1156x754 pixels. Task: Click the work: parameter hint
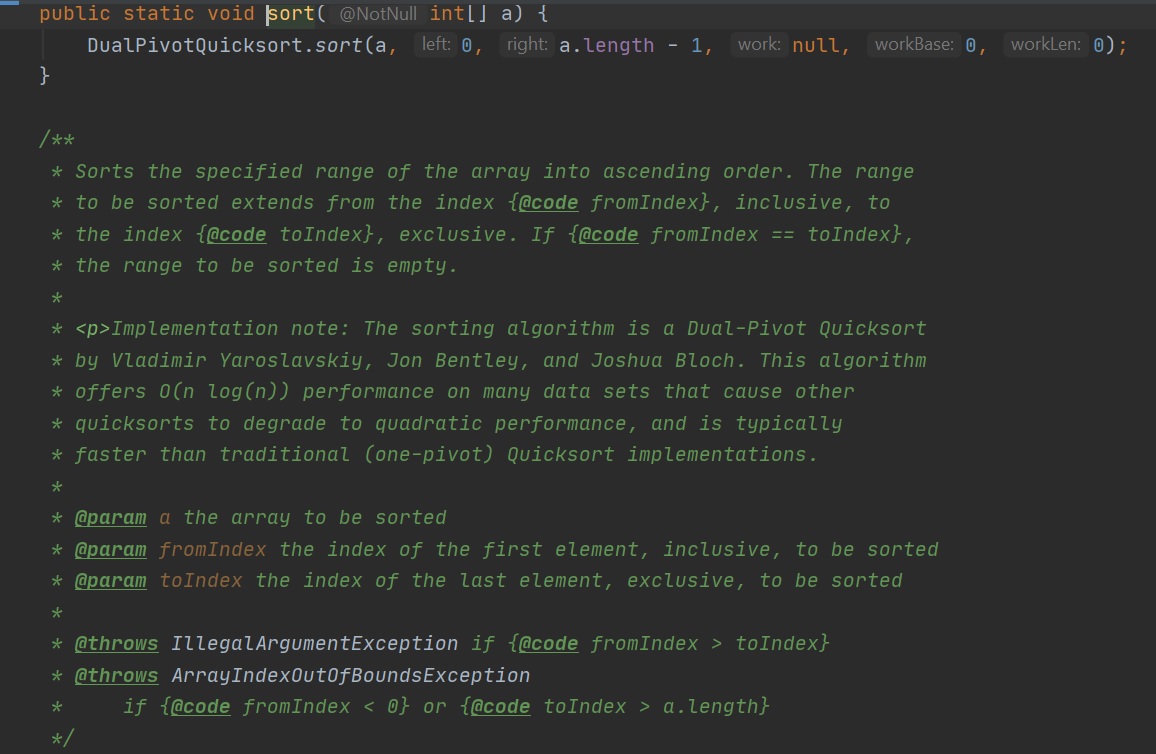point(758,45)
